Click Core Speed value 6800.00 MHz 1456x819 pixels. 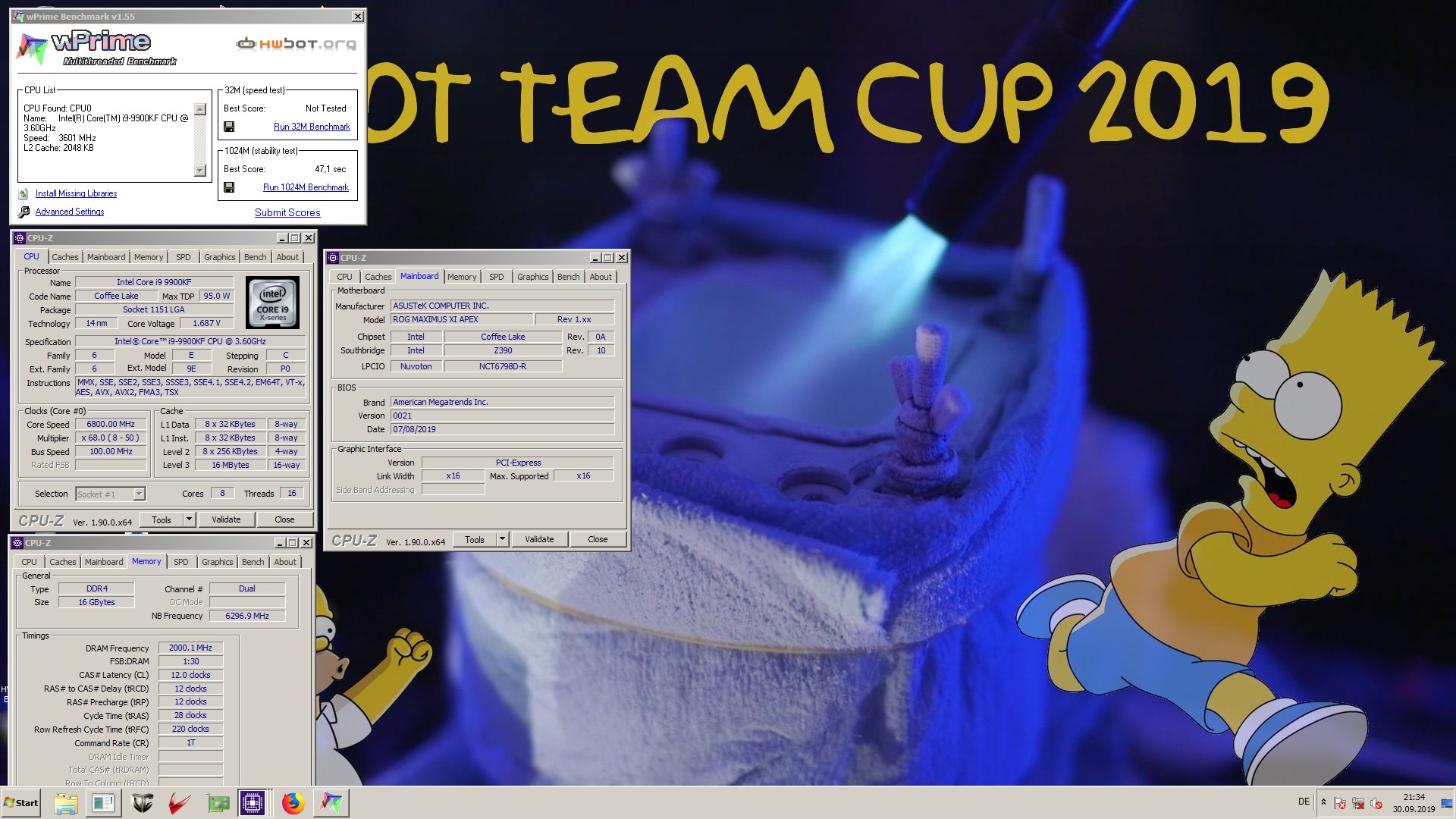click(x=111, y=425)
